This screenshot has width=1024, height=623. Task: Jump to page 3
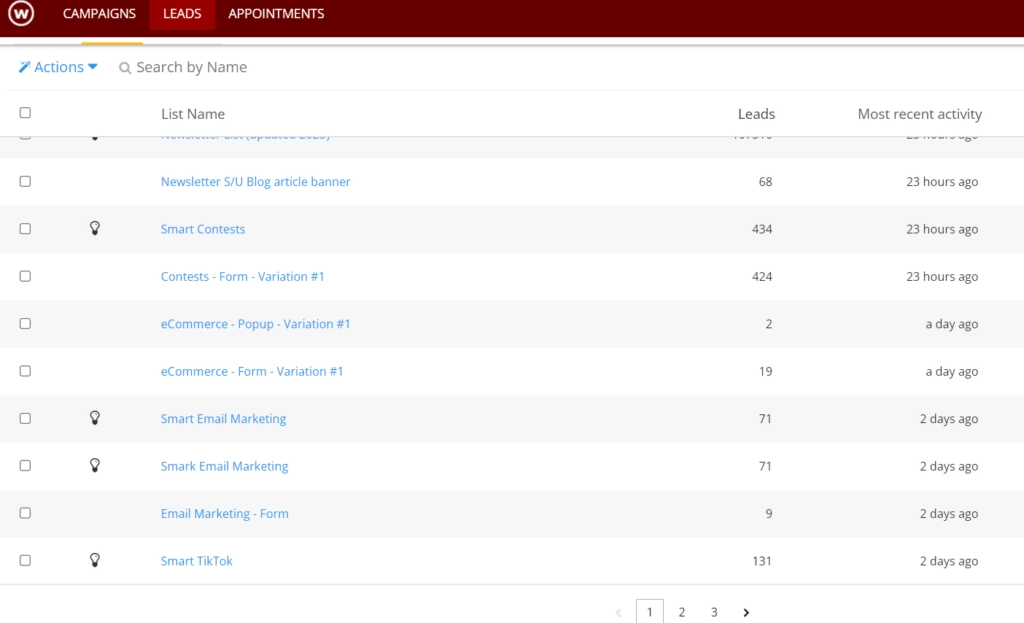click(x=714, y=613)
